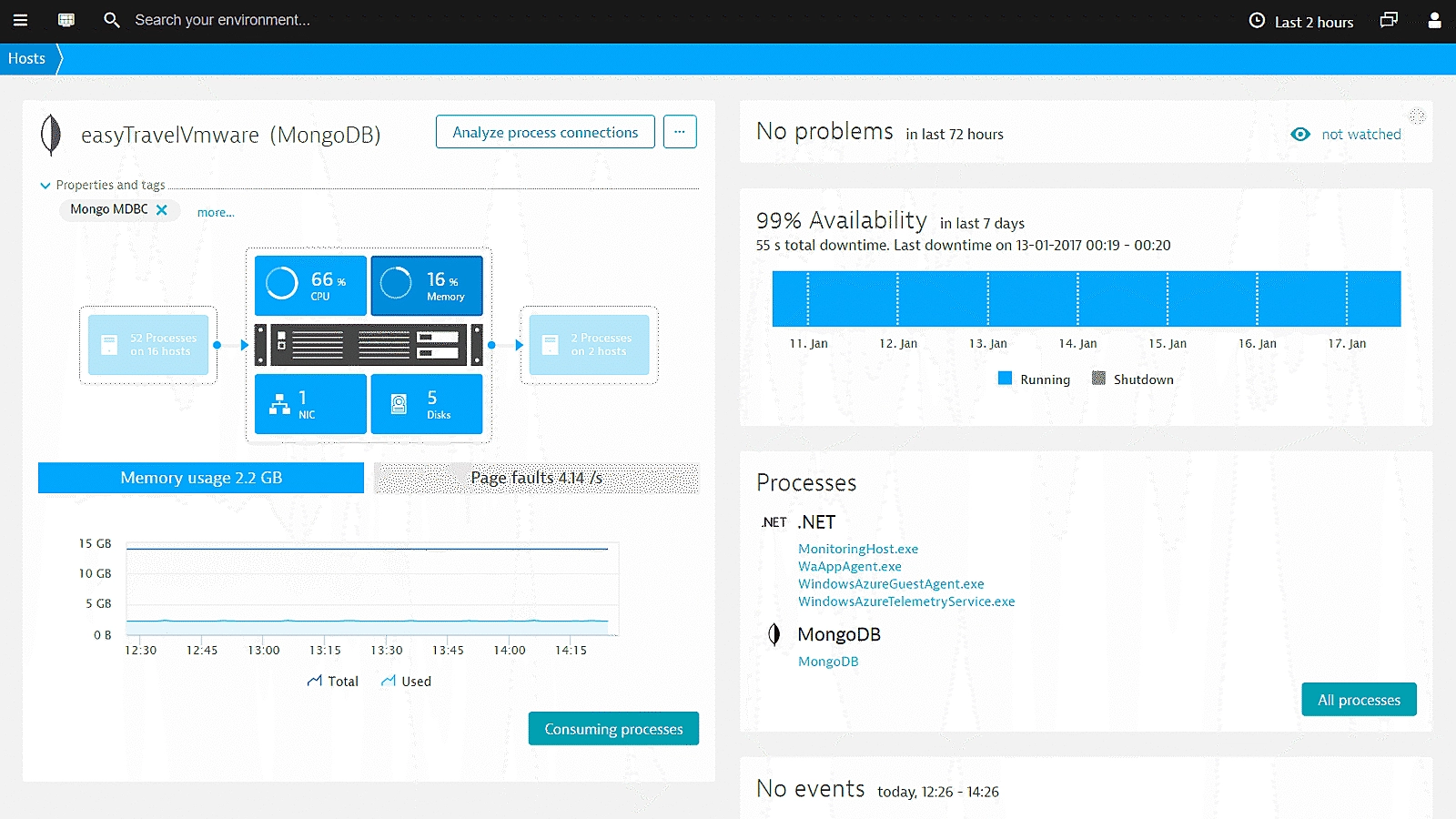Image resolution: width=1456 pixels, height=819 pixels.
Task: Open the user account icon
Action: click(x=1434, y=20)
